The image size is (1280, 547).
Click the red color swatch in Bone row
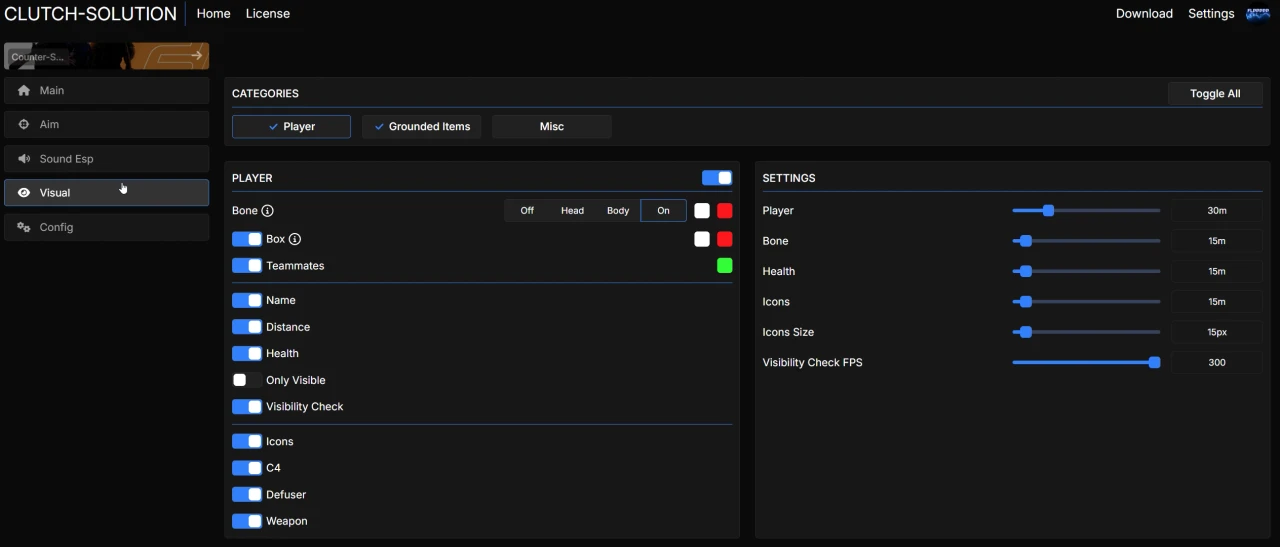pyautogui.click(x=725, y=211)
